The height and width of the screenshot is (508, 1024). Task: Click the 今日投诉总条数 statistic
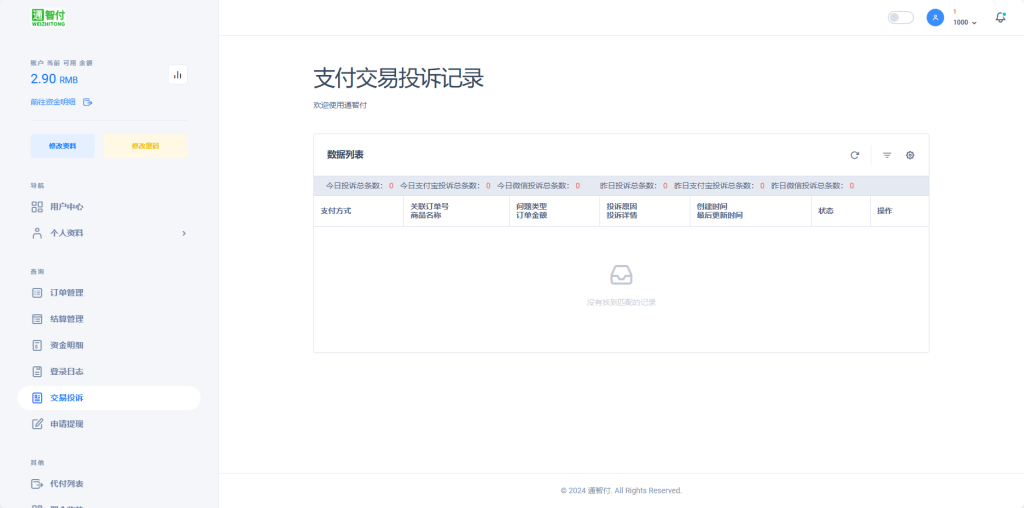click(359, 186)
